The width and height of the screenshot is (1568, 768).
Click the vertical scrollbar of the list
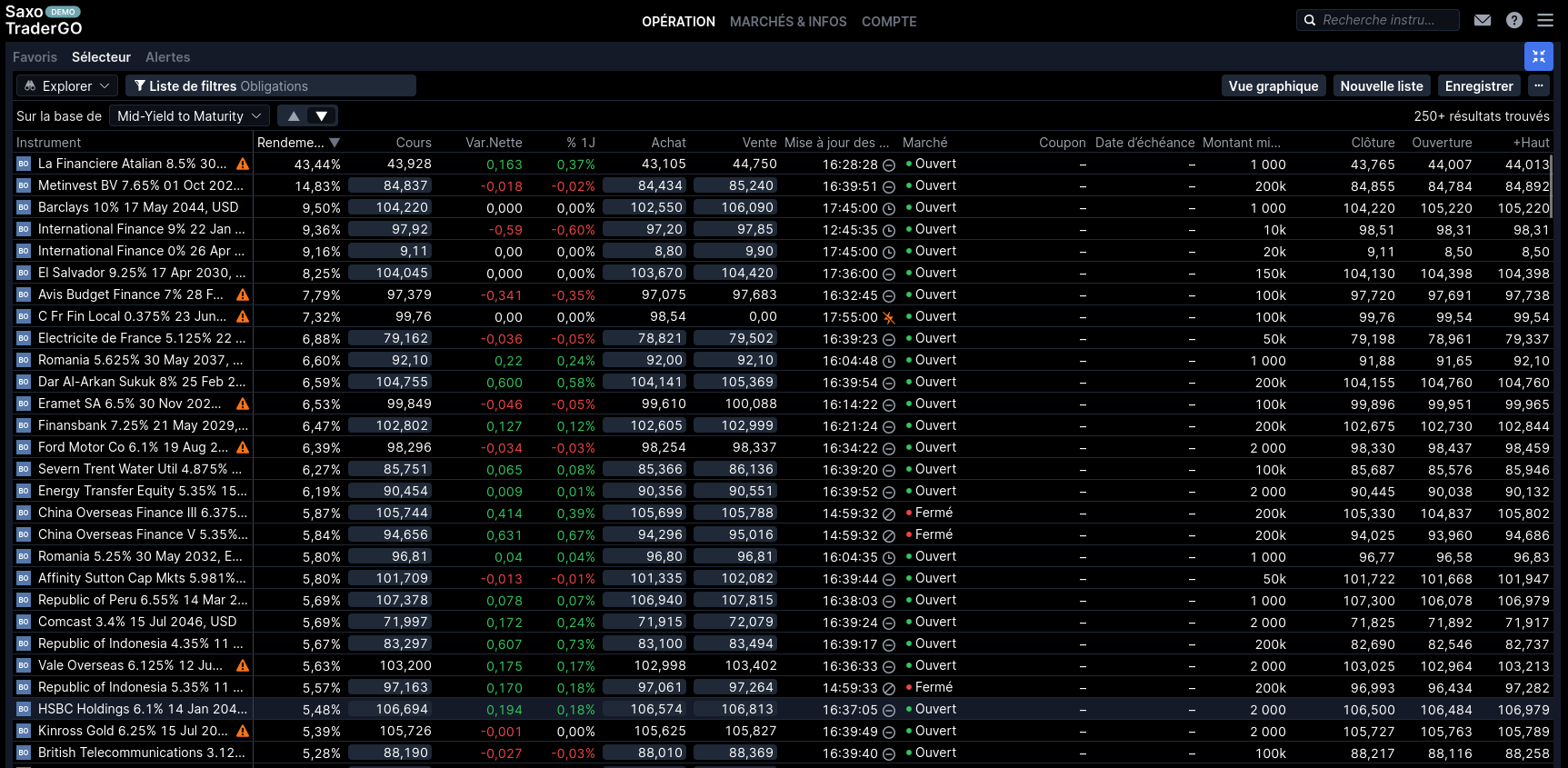click(x=1553, y=186)
